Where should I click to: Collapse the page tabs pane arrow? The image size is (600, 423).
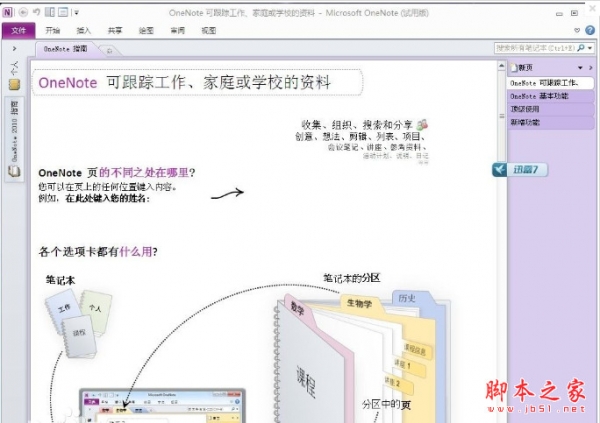tap(591, 68)
